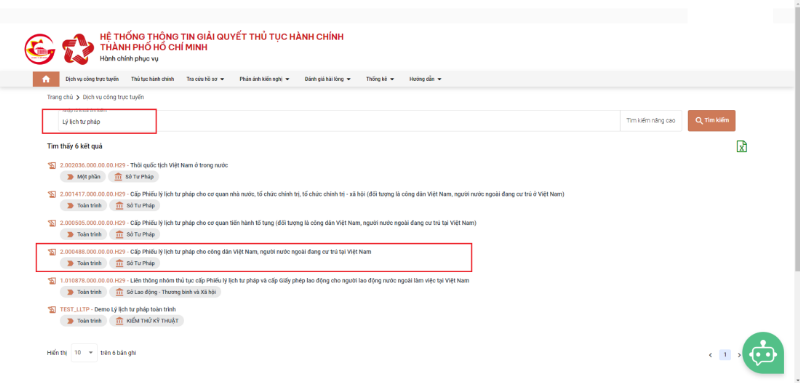Click the Tìm kiếm search button
This screenshot has height=383, width=800.
click(712, 121)
